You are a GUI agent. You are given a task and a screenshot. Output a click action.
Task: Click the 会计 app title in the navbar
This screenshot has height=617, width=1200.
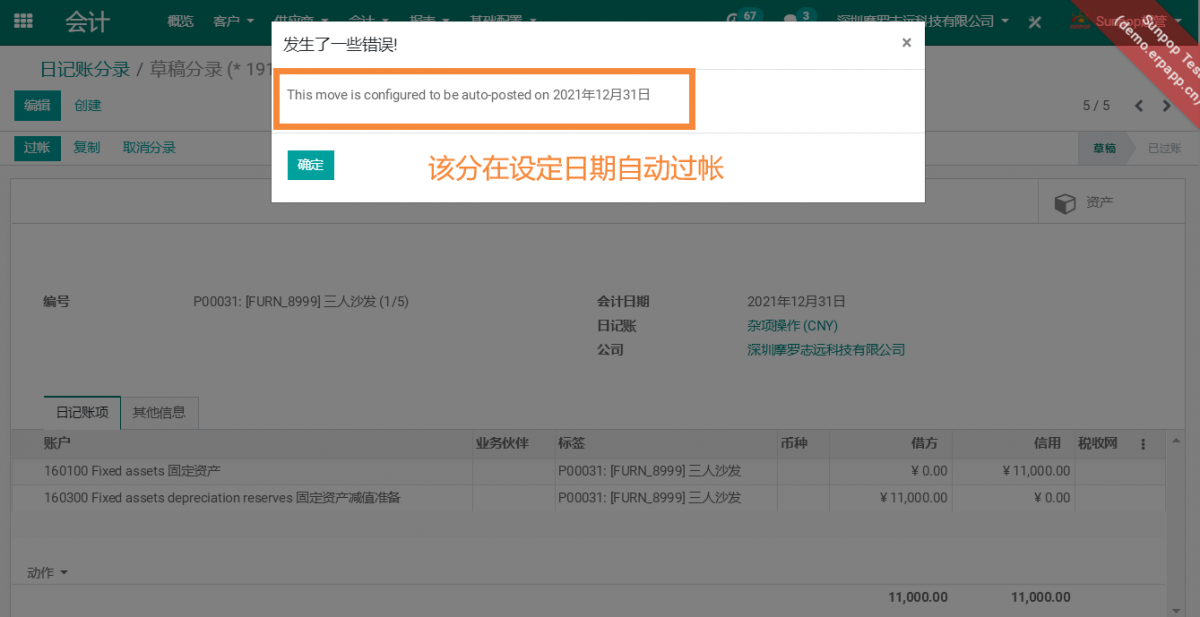(x=88, y=21)
